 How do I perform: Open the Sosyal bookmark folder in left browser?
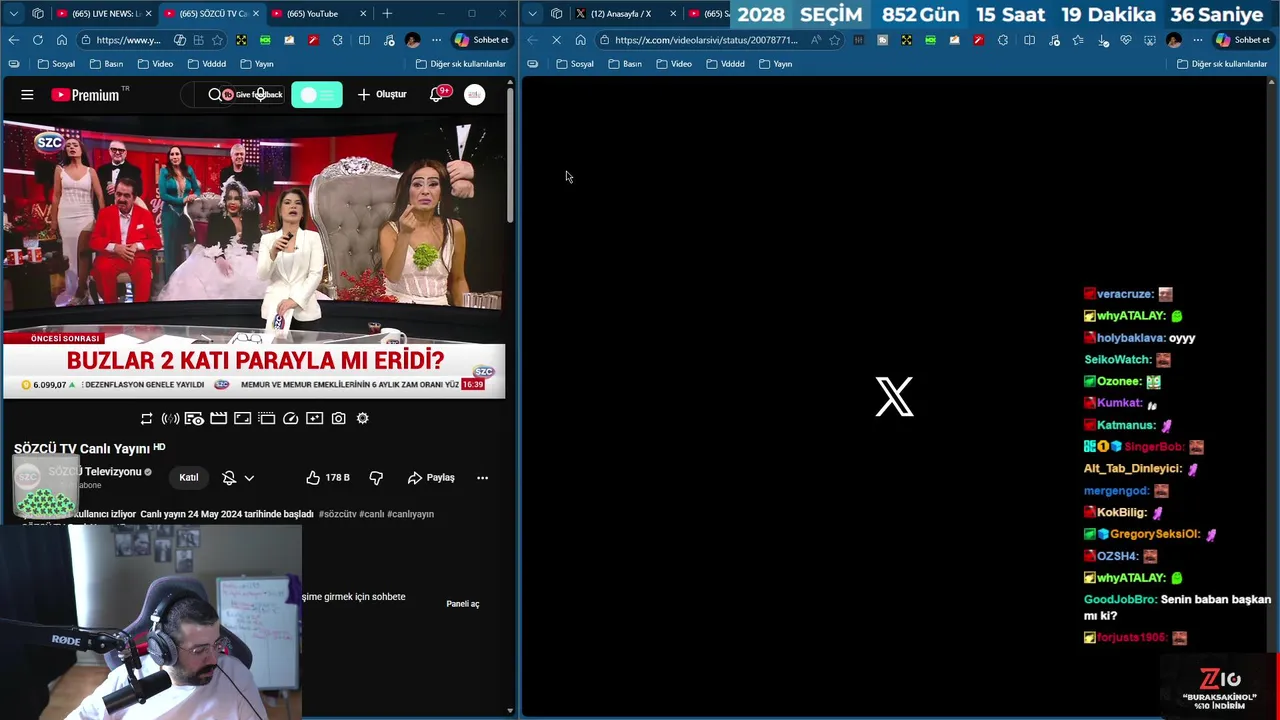point(56,64)
